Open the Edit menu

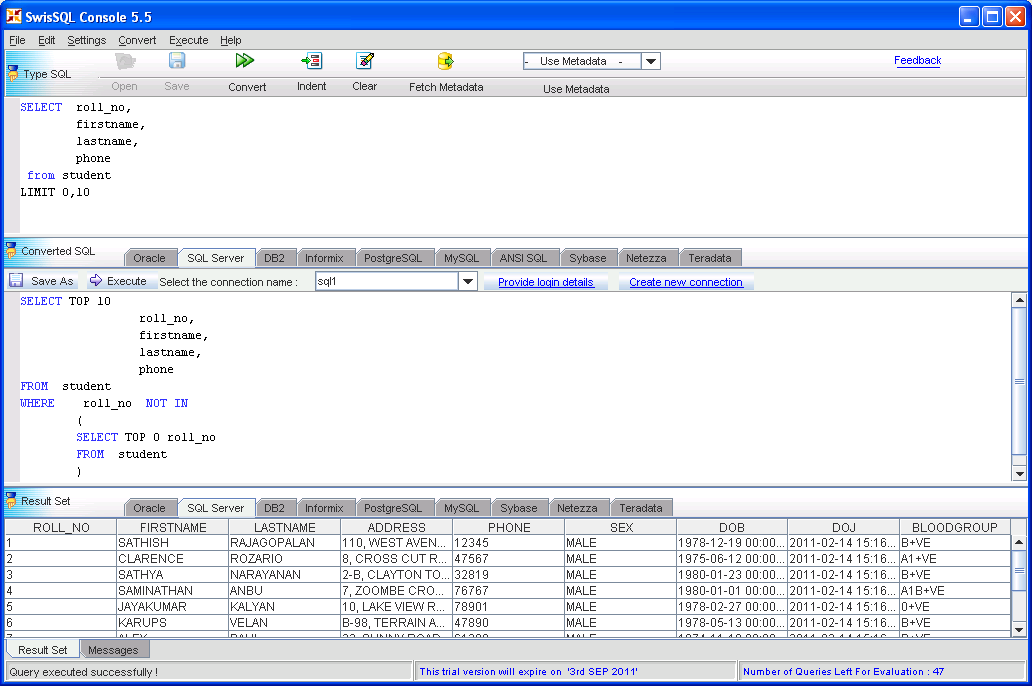pos(46,40)
